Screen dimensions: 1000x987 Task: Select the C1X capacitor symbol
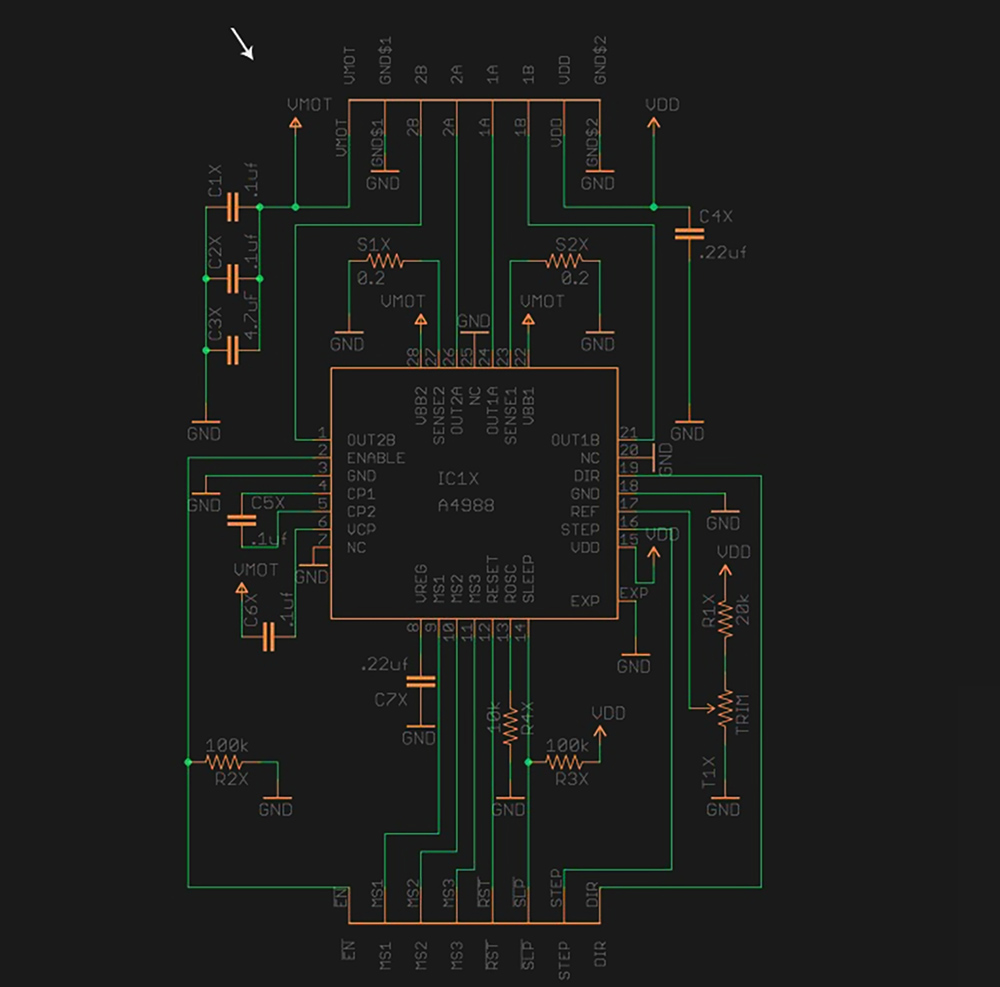(232, 207)
